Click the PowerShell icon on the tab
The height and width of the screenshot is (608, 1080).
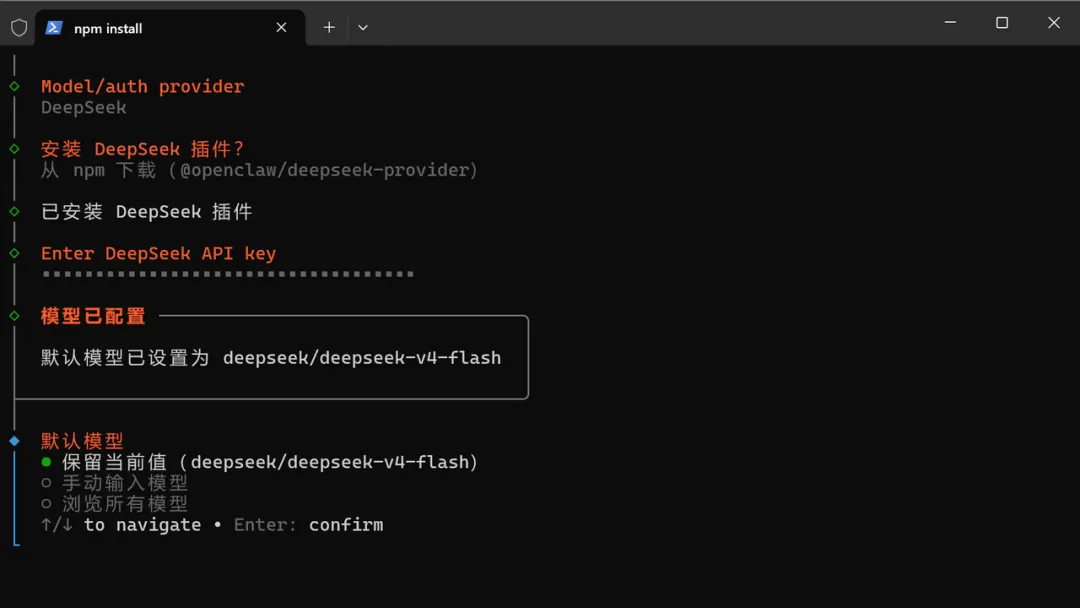54,28
